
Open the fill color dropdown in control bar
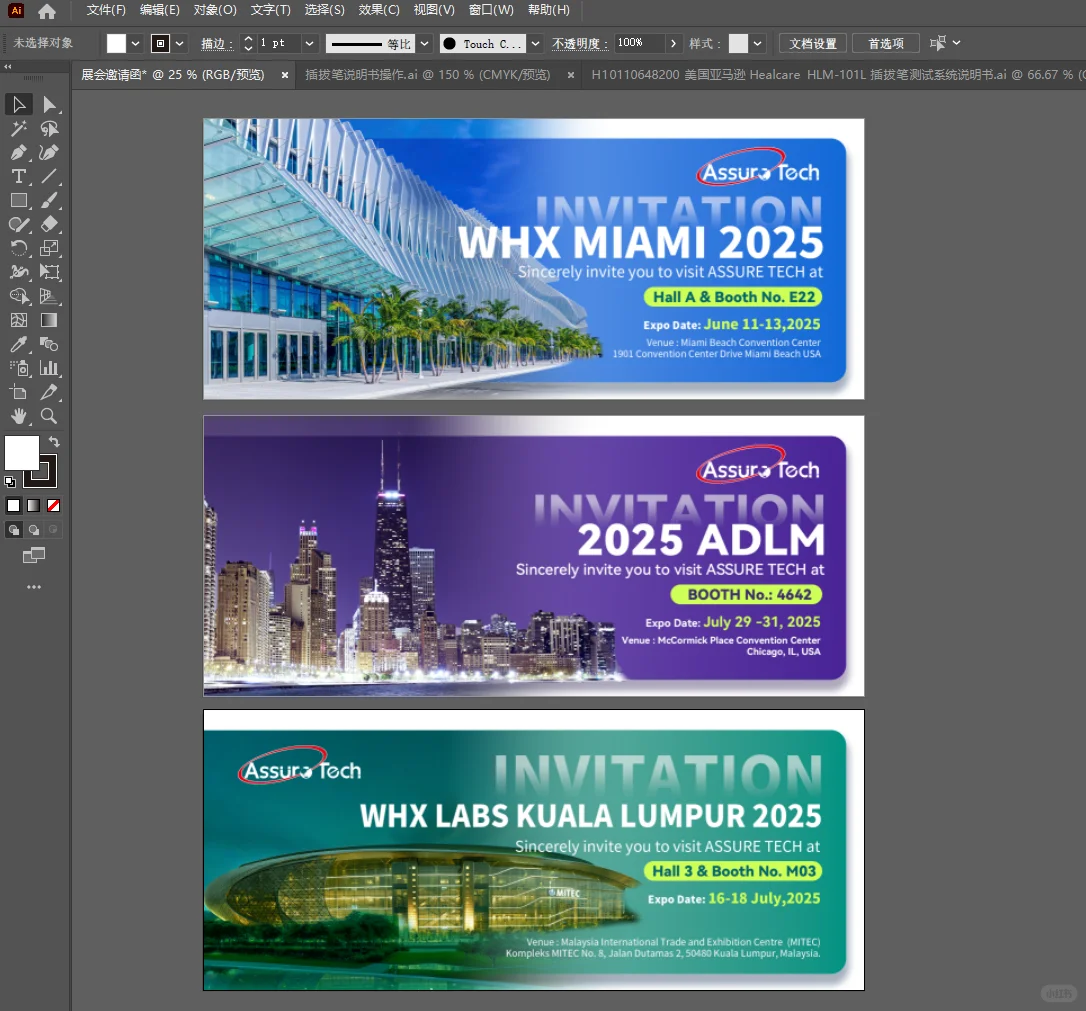tap(135, 44)
